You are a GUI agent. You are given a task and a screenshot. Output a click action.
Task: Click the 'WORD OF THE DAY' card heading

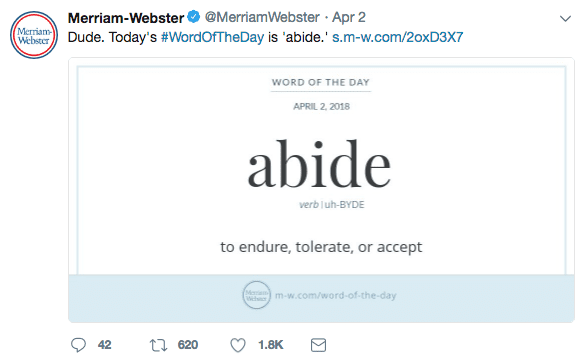point(321,82)
